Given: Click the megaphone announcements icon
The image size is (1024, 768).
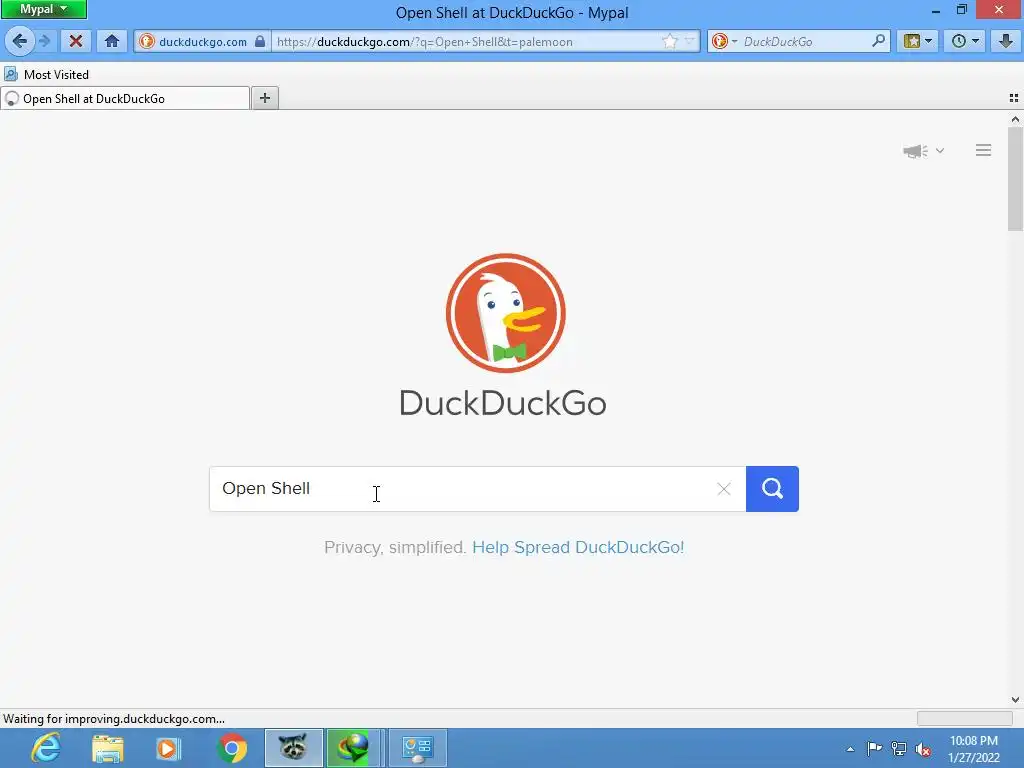Looking at the screenshot, I should (916, 151).
